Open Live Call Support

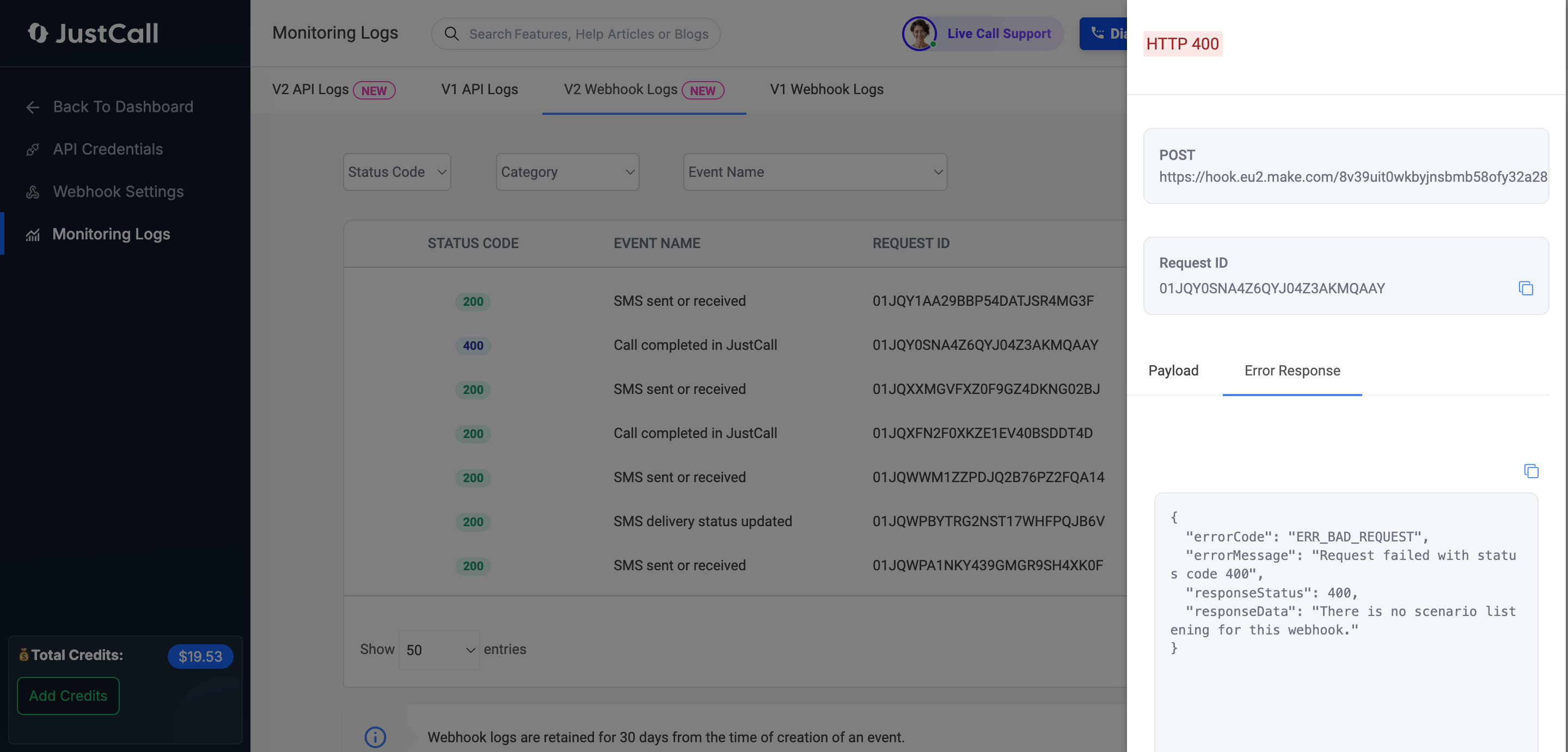(999, 34)
